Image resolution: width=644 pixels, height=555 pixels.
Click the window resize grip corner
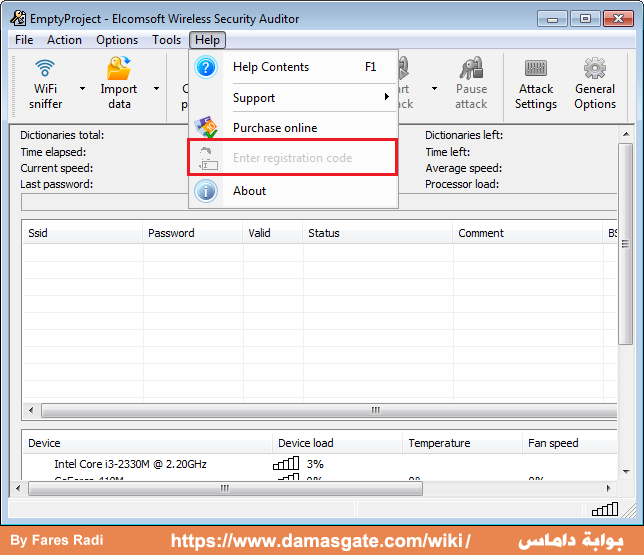pyautogui.click(x=628, y=511)
